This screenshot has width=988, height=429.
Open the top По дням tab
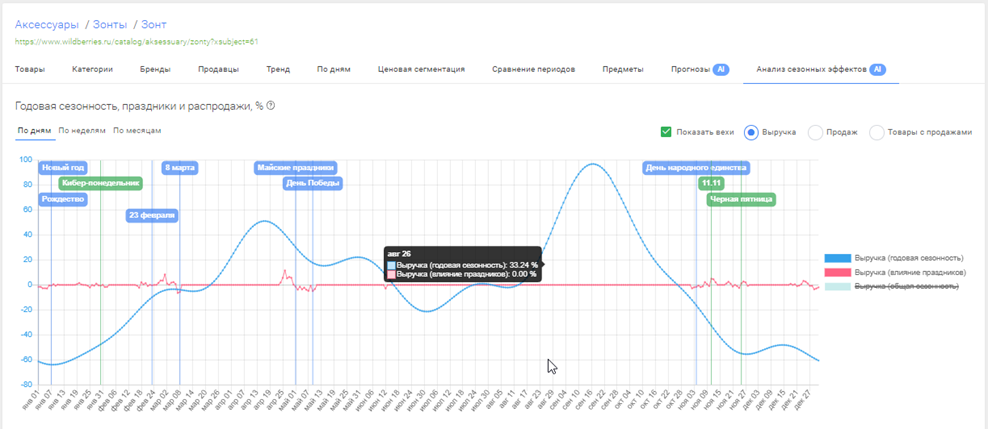[333, 69]
